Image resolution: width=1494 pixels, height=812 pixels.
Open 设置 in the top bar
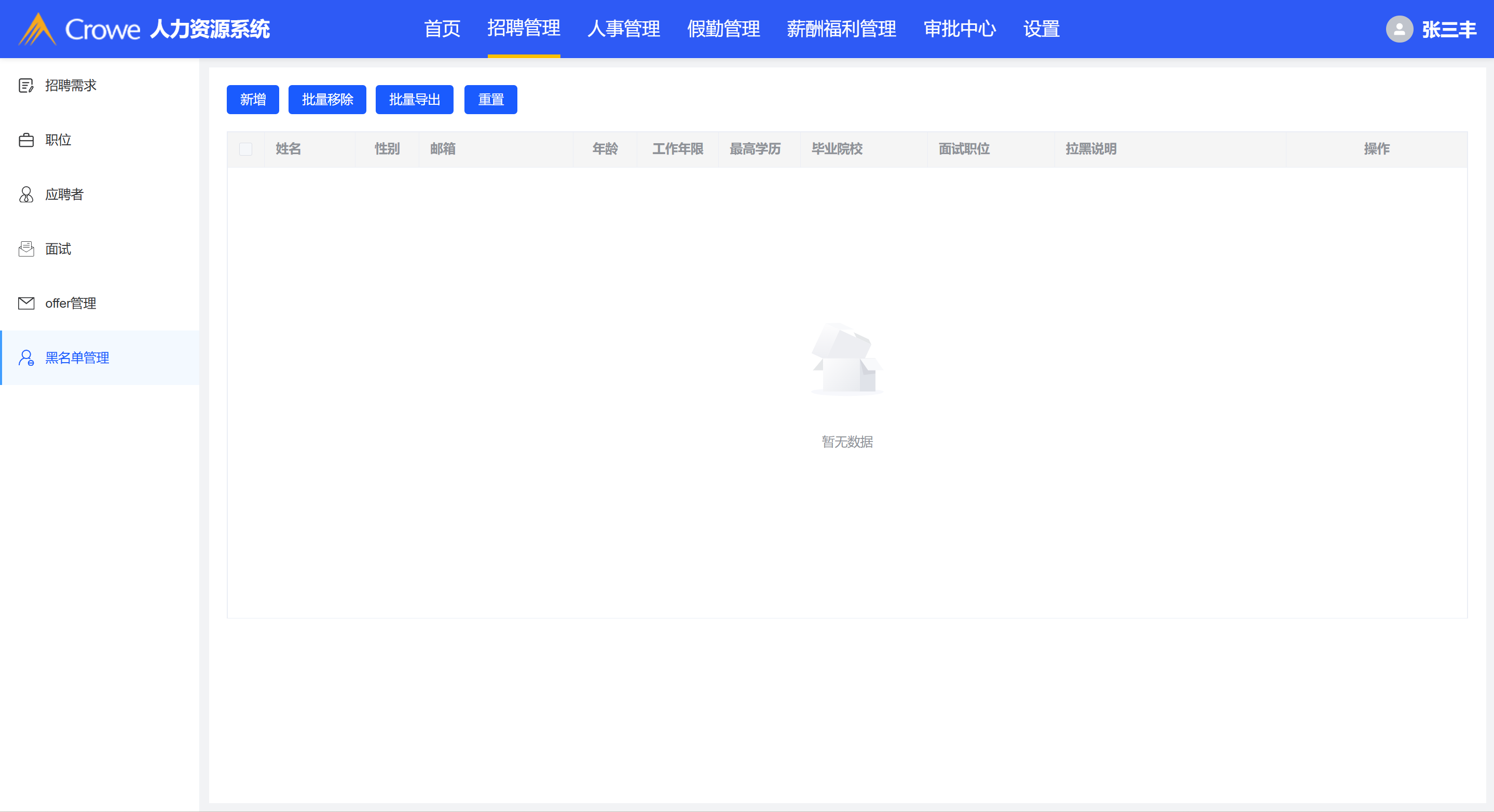1041,29
